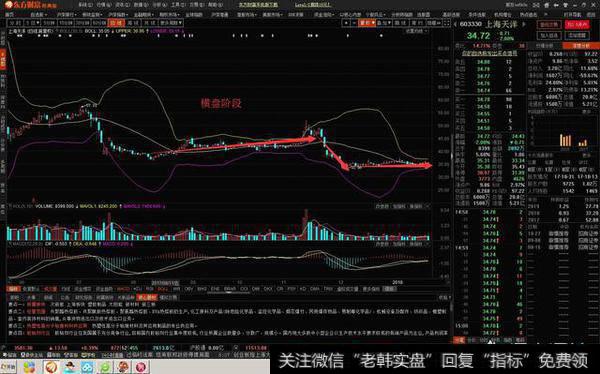Go to 首页 in the navigation toolbar
Viewport: 600px width, 374px height.
(x=9, y=15)
